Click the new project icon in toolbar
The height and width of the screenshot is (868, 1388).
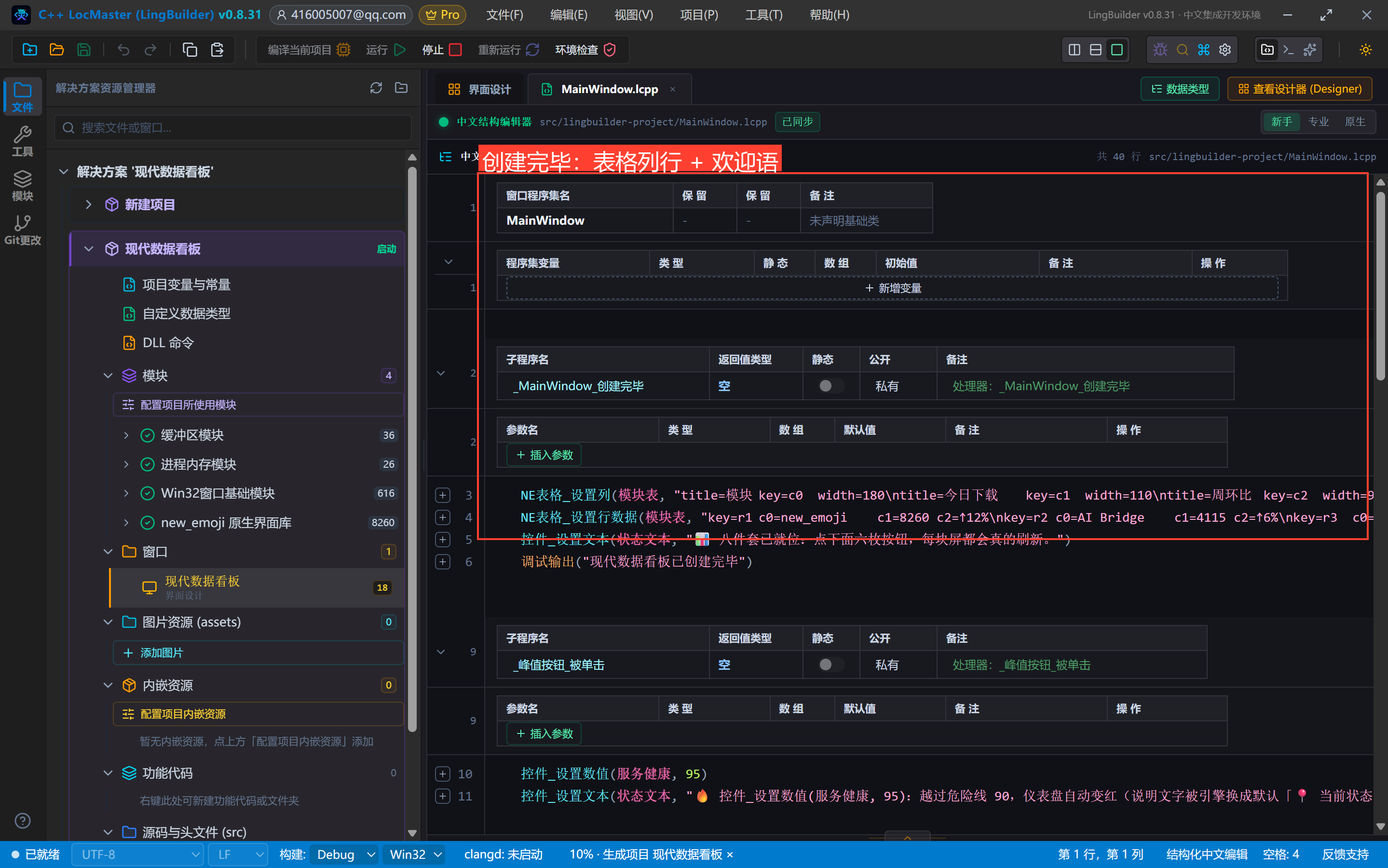(x=30, y=50)
